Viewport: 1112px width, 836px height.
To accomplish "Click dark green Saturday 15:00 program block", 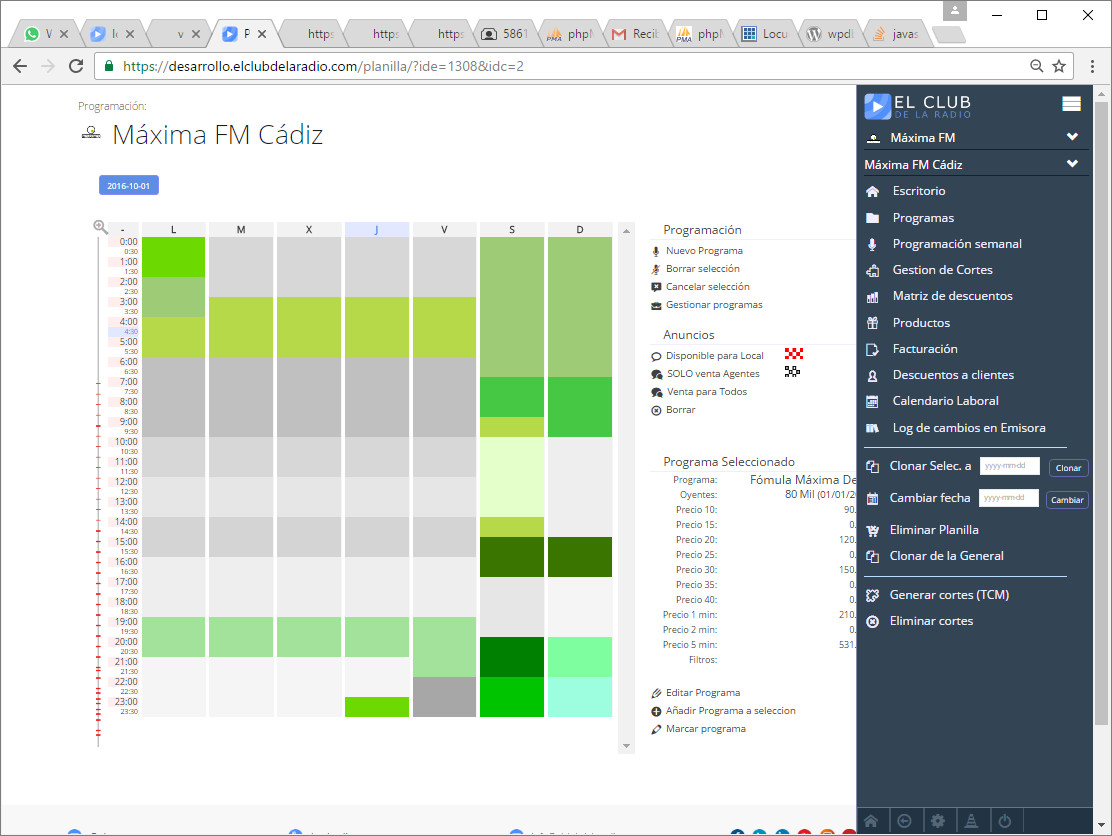I will coord(512,557).
